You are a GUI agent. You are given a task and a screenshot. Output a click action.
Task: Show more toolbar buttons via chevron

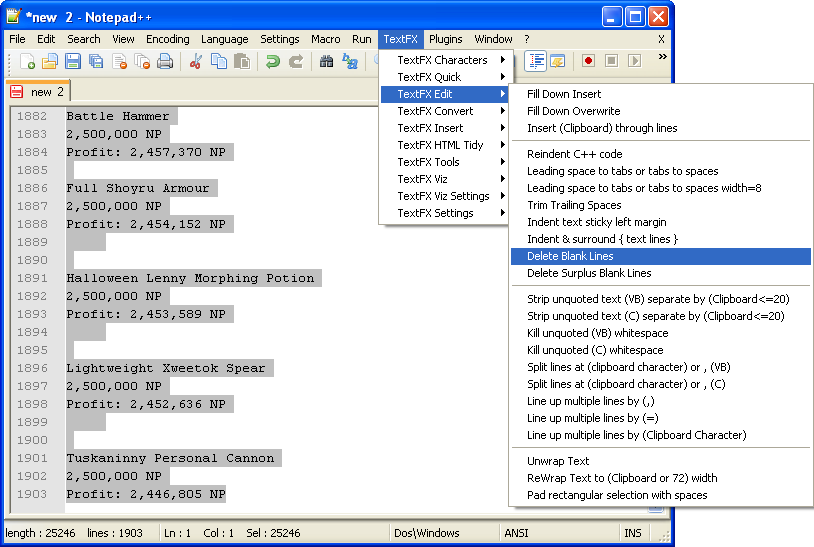(662, 57)
